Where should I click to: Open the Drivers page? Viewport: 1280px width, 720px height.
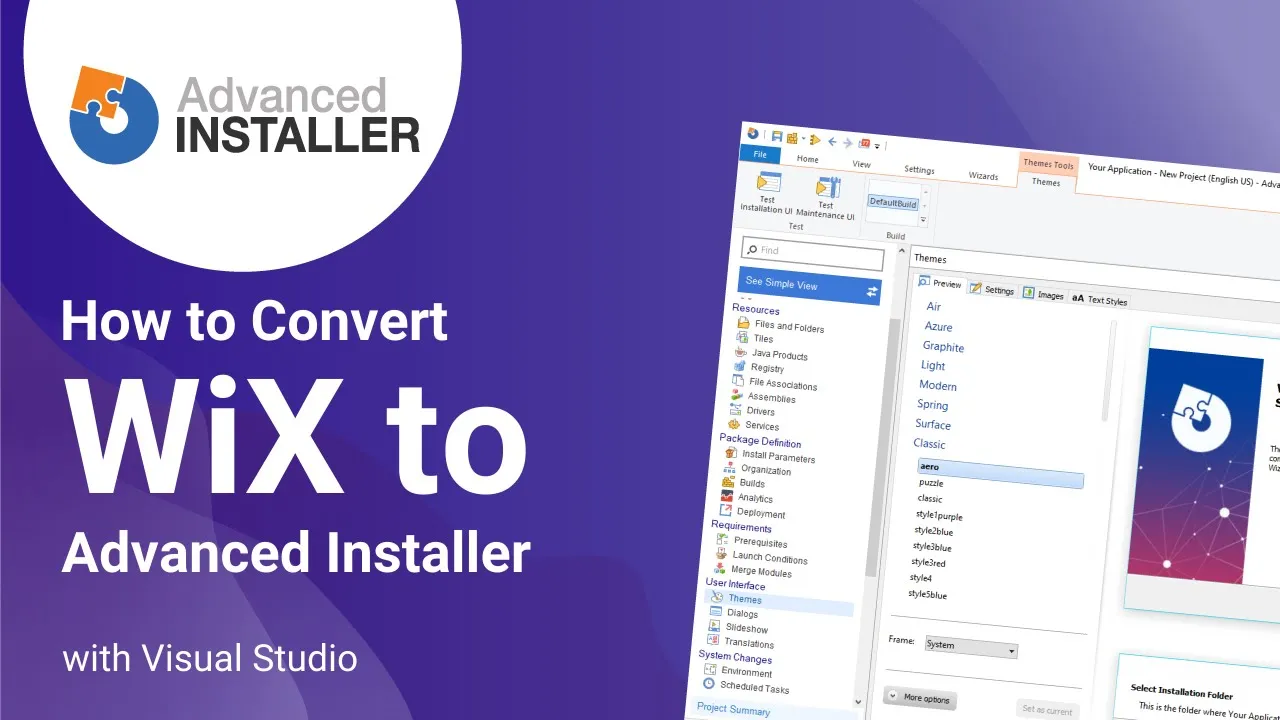(x=751, y=410)
